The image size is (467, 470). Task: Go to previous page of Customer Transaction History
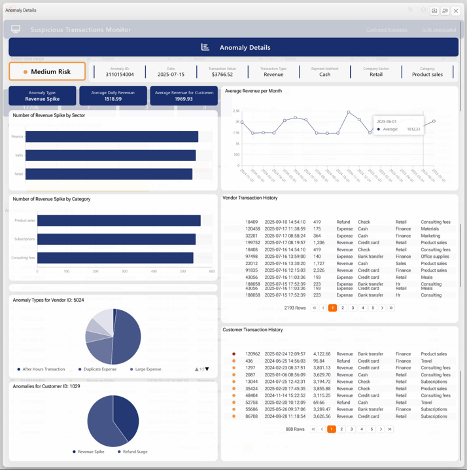tap(322, 429)
